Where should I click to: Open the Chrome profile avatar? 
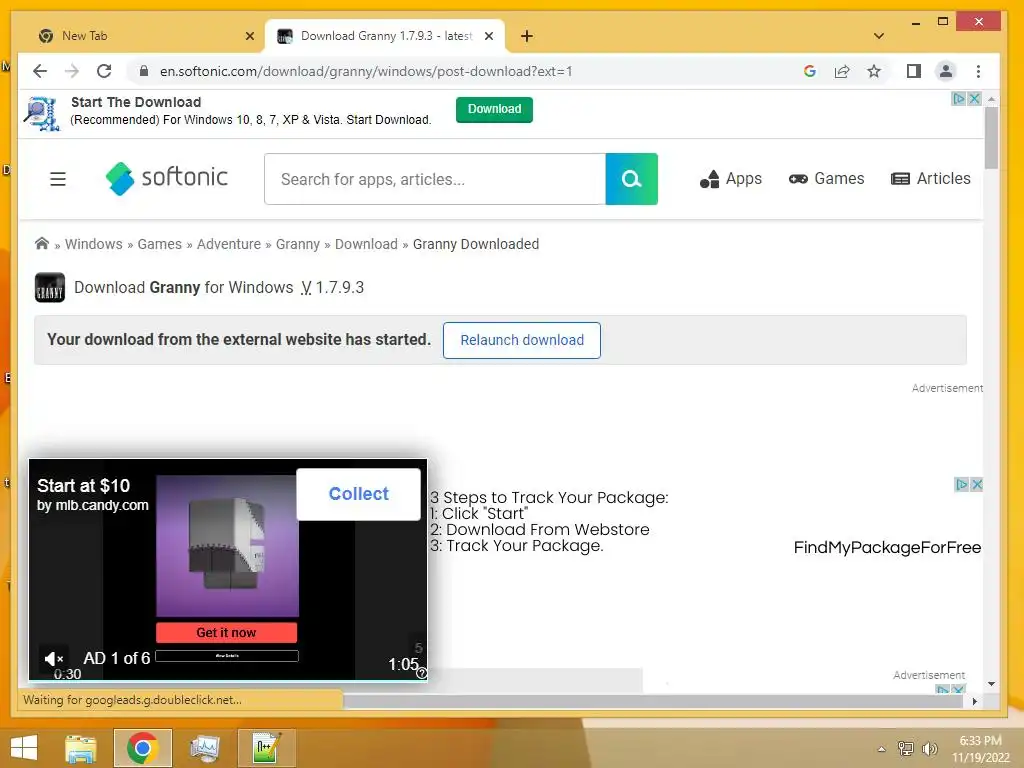point(946,71)
